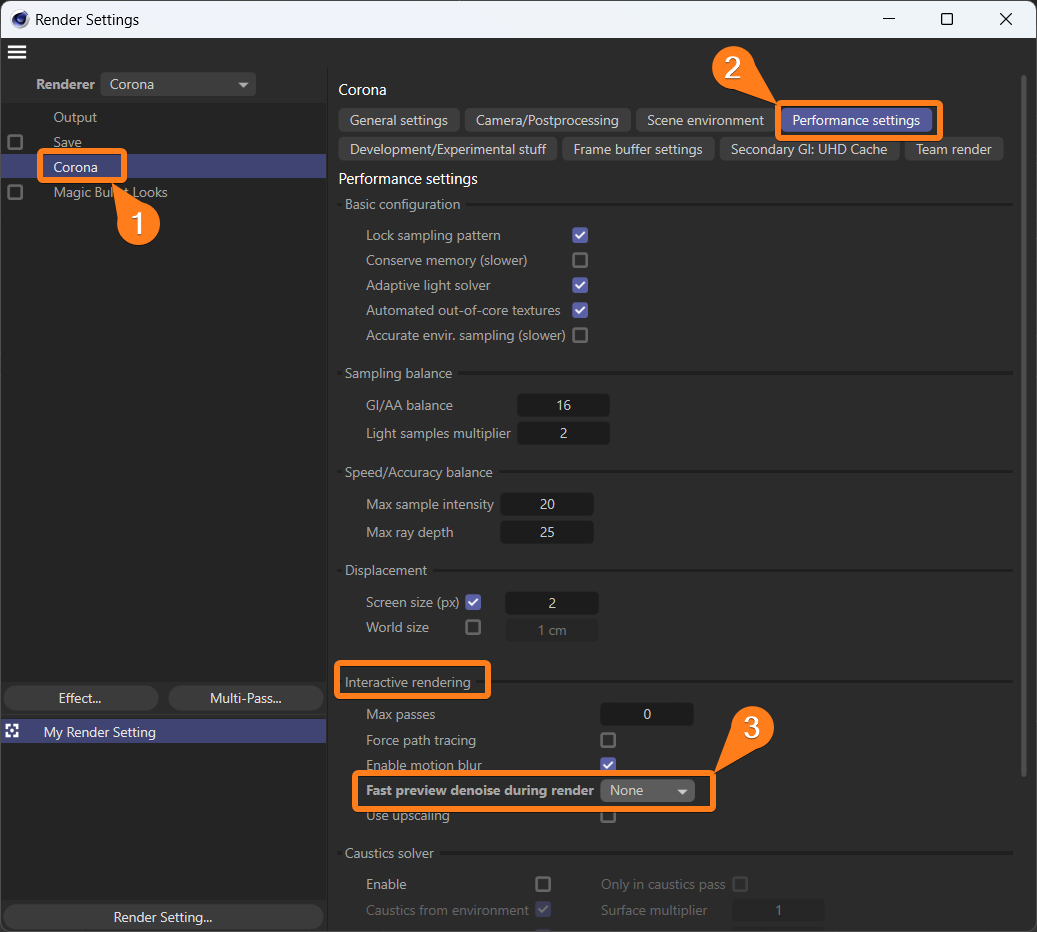Click the Cinema 4D app icon in title bar

(x=20, y=19)
